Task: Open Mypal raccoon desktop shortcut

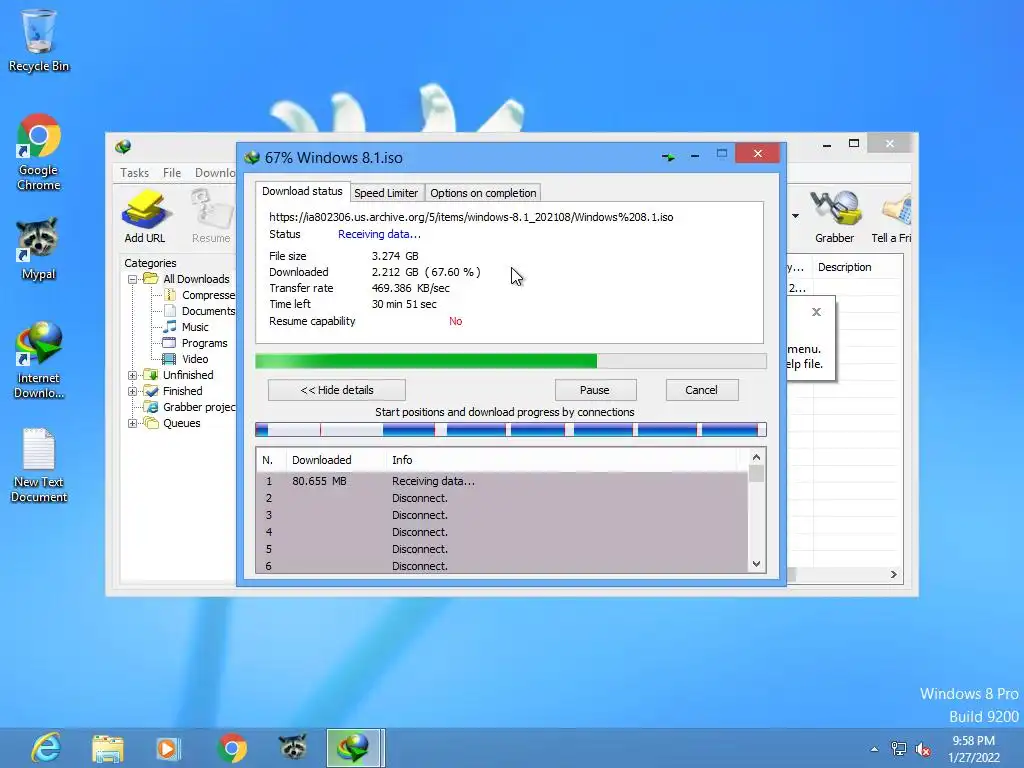Action: 39,249
